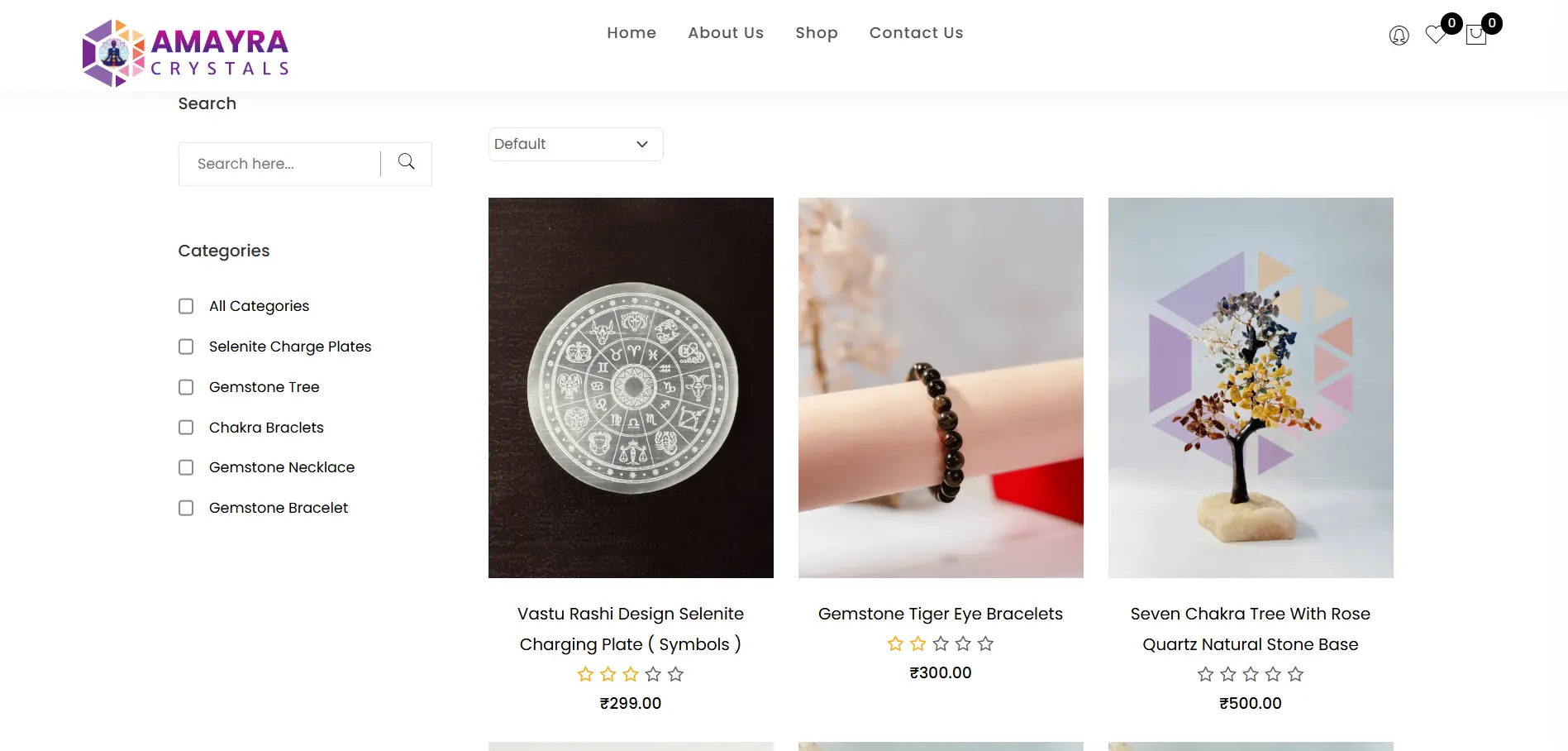
Task: Click the search magnifier icon
Action: (406, 162)
